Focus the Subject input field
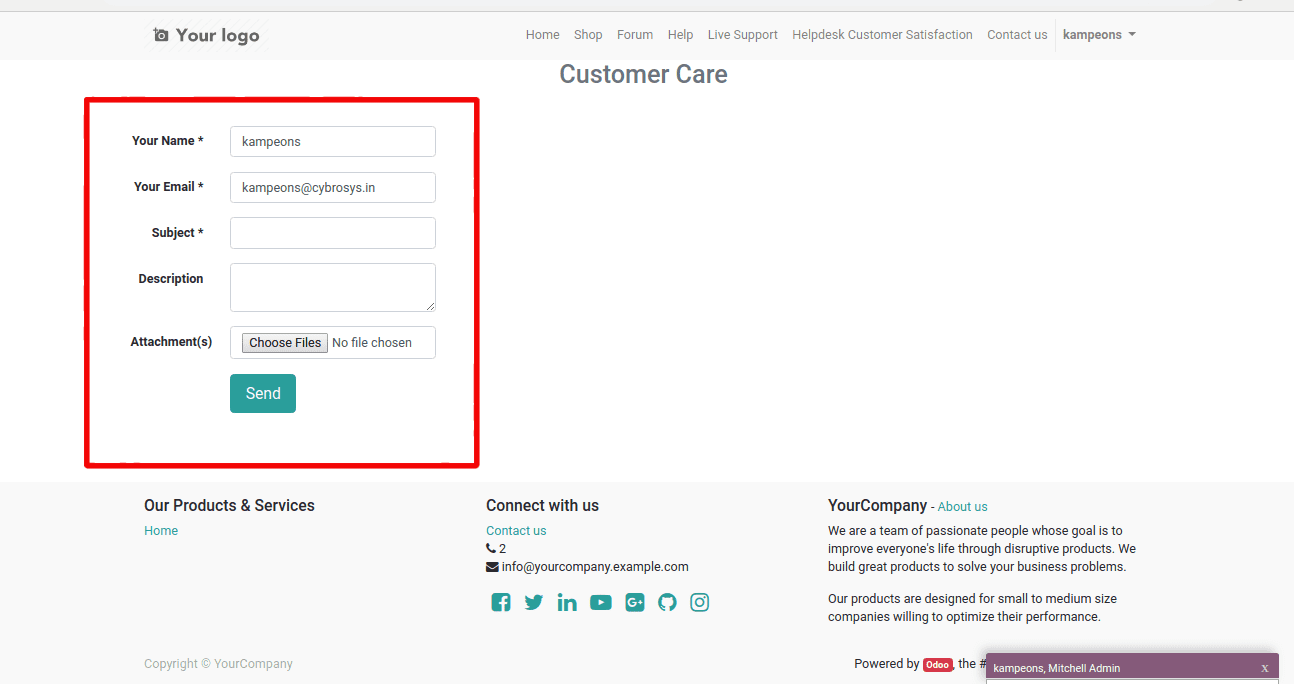The width and height of the screenshot is (1294, 684). point(333,233)
